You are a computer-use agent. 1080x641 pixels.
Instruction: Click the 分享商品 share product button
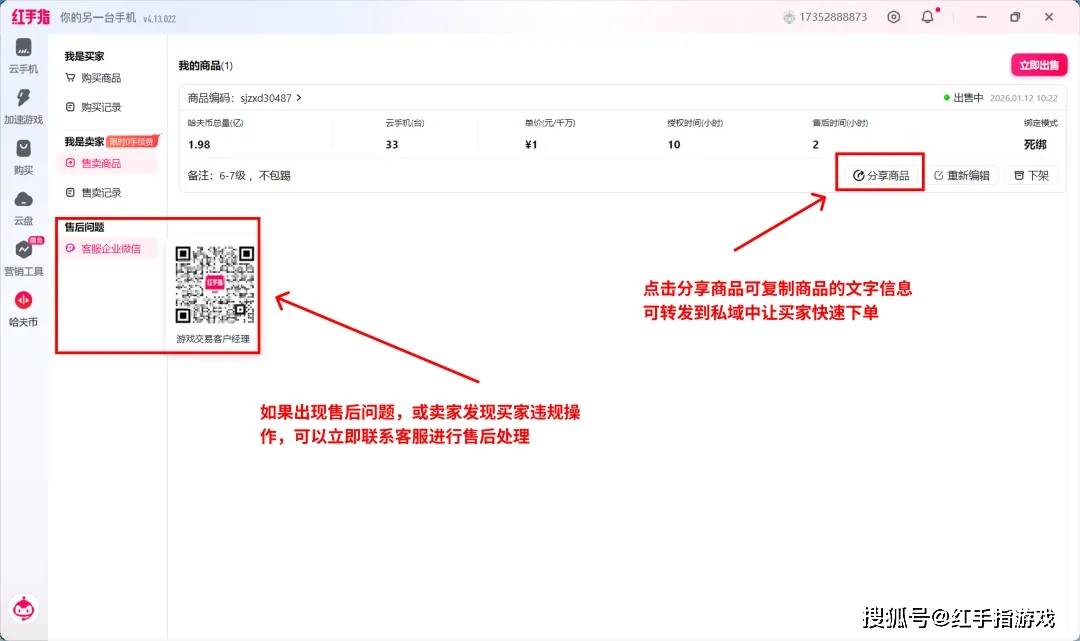pos(880,176)
